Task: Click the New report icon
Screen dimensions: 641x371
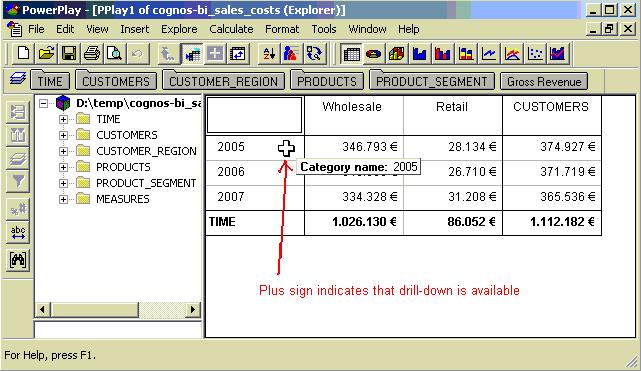Action: 23,54
